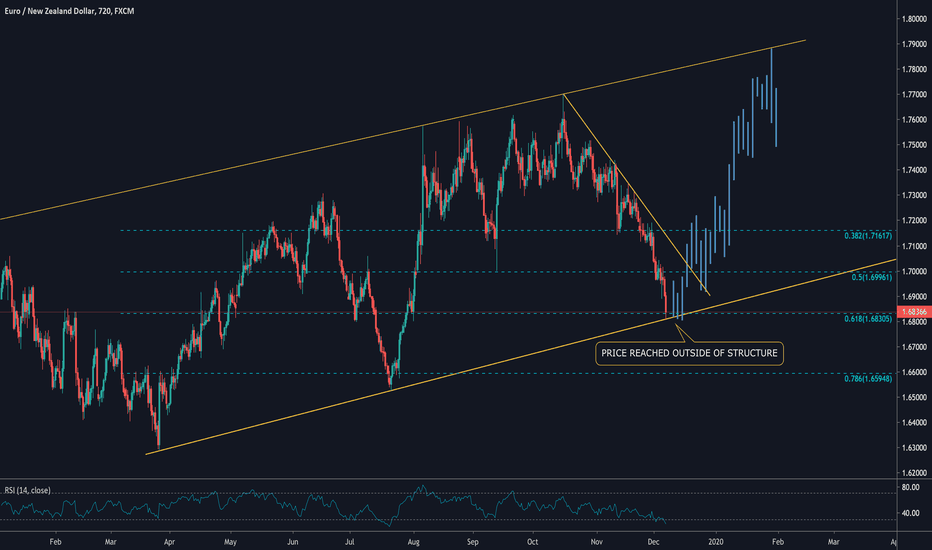Click the March candle low touching the lower trendline
Viewport: 932px width, 550px height.
pos(158,446)
